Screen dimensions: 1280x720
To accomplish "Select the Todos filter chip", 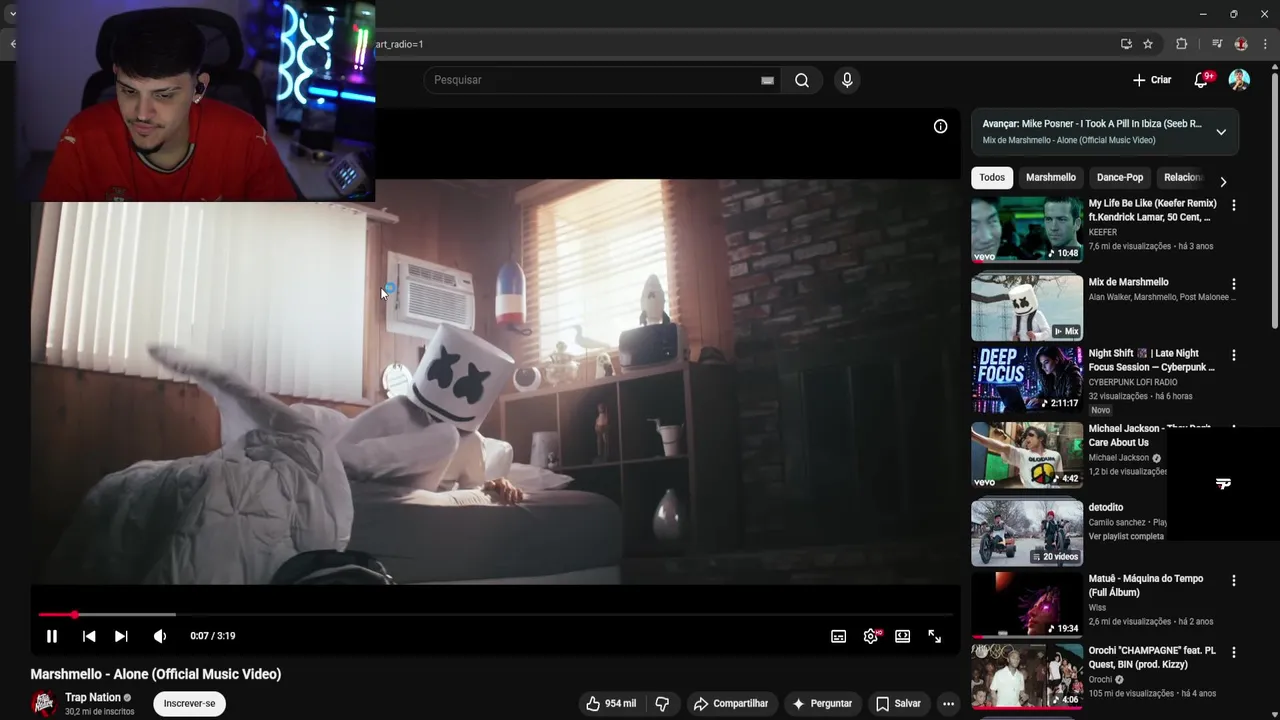I will tap(992, 177).
